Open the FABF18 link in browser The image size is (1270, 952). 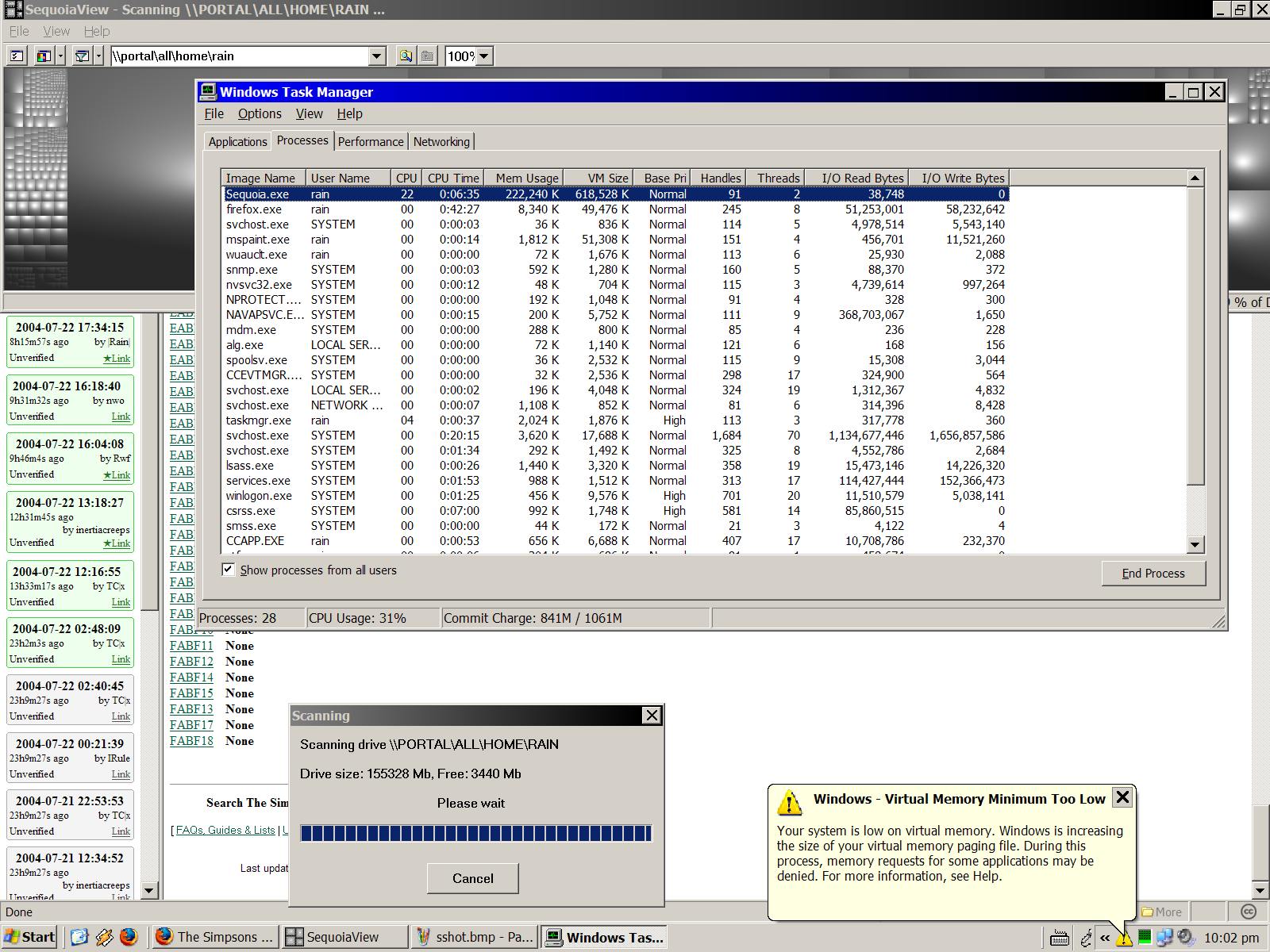coord(191,741)
